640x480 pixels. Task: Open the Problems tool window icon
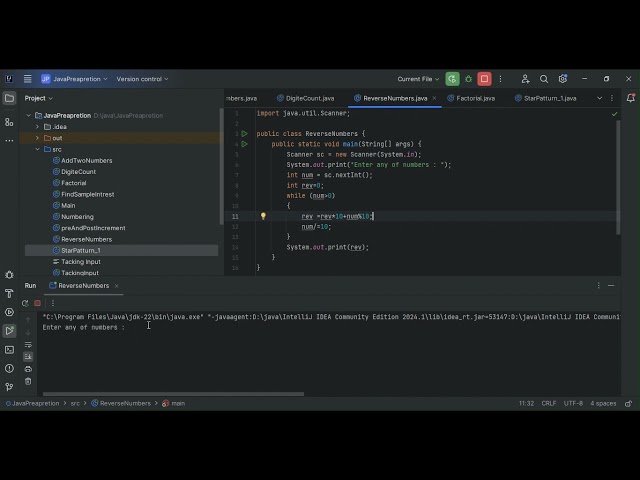[x=9, y=369]
